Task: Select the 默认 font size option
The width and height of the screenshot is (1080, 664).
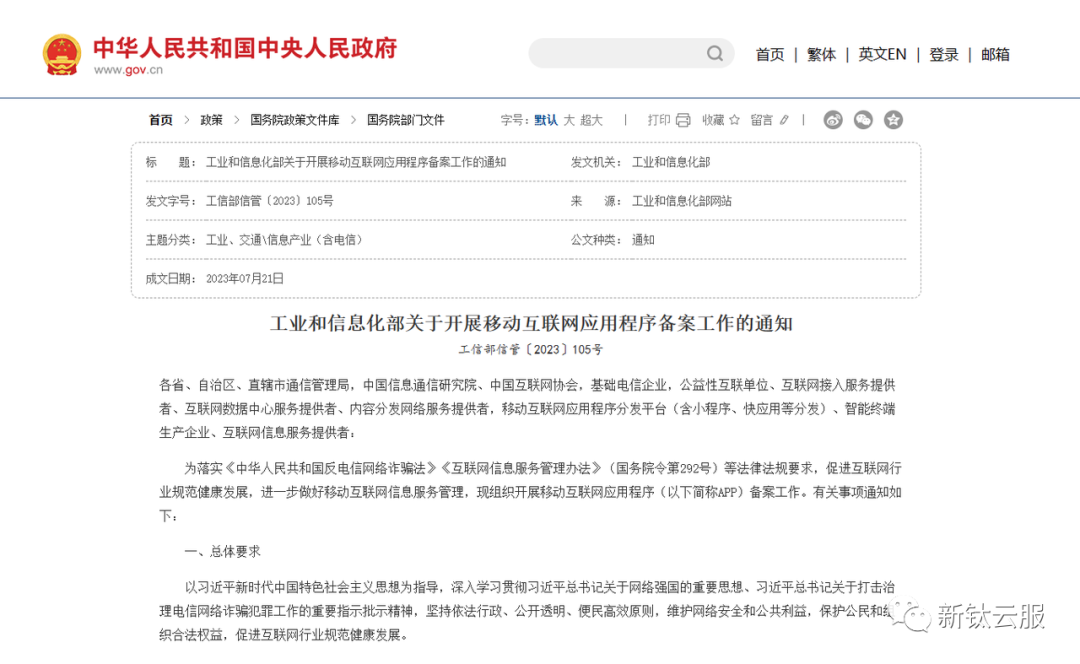Action: [x=548, y=119]
